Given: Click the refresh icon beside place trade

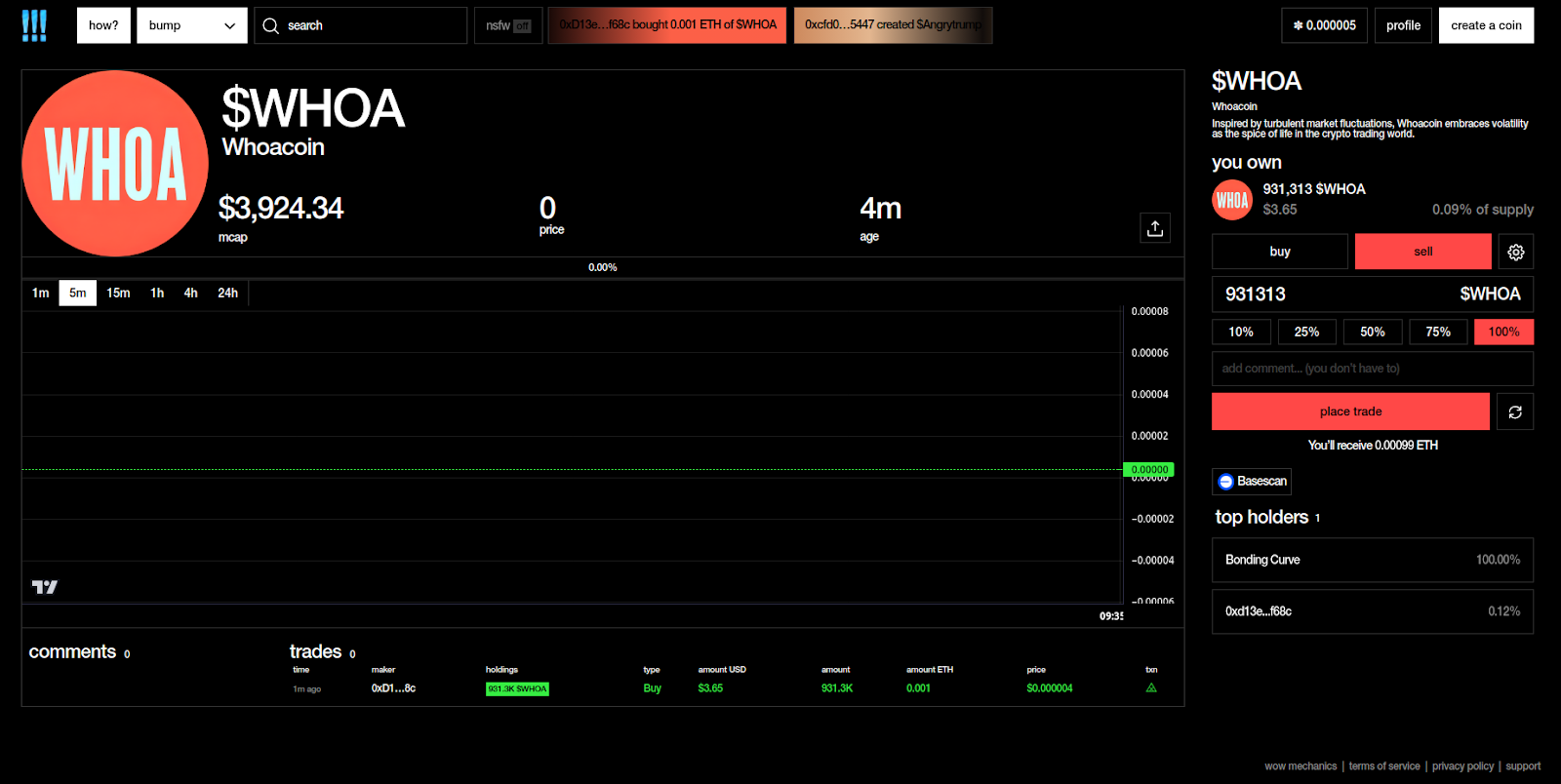Looking at the screenshot, I should (1515, 412).
